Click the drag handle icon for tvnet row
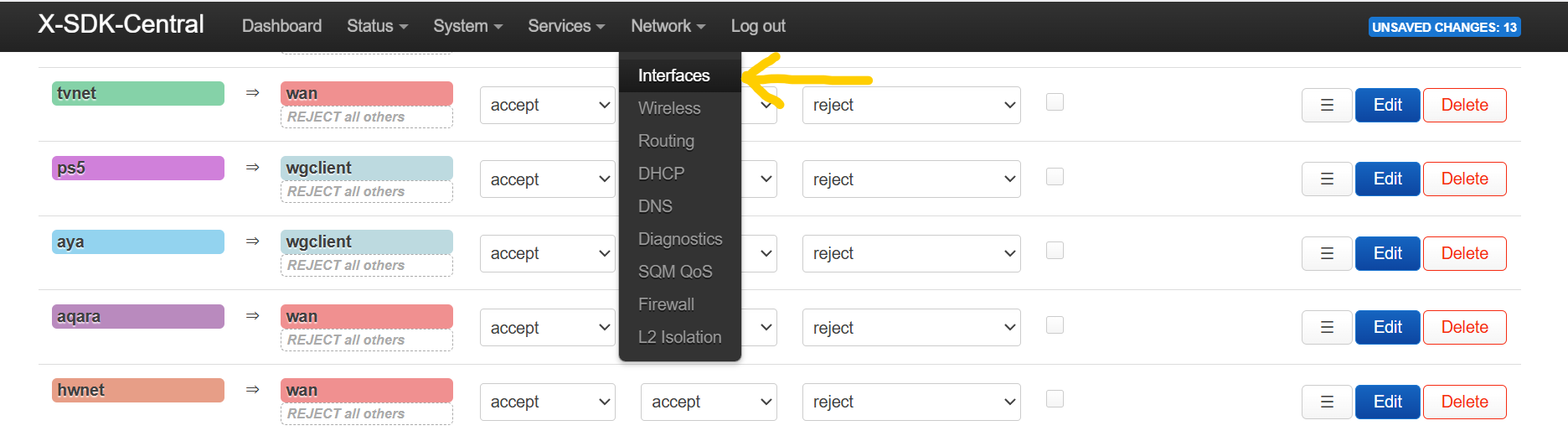Screen dimensions: 1568x436 click(x=1327, y=105)
